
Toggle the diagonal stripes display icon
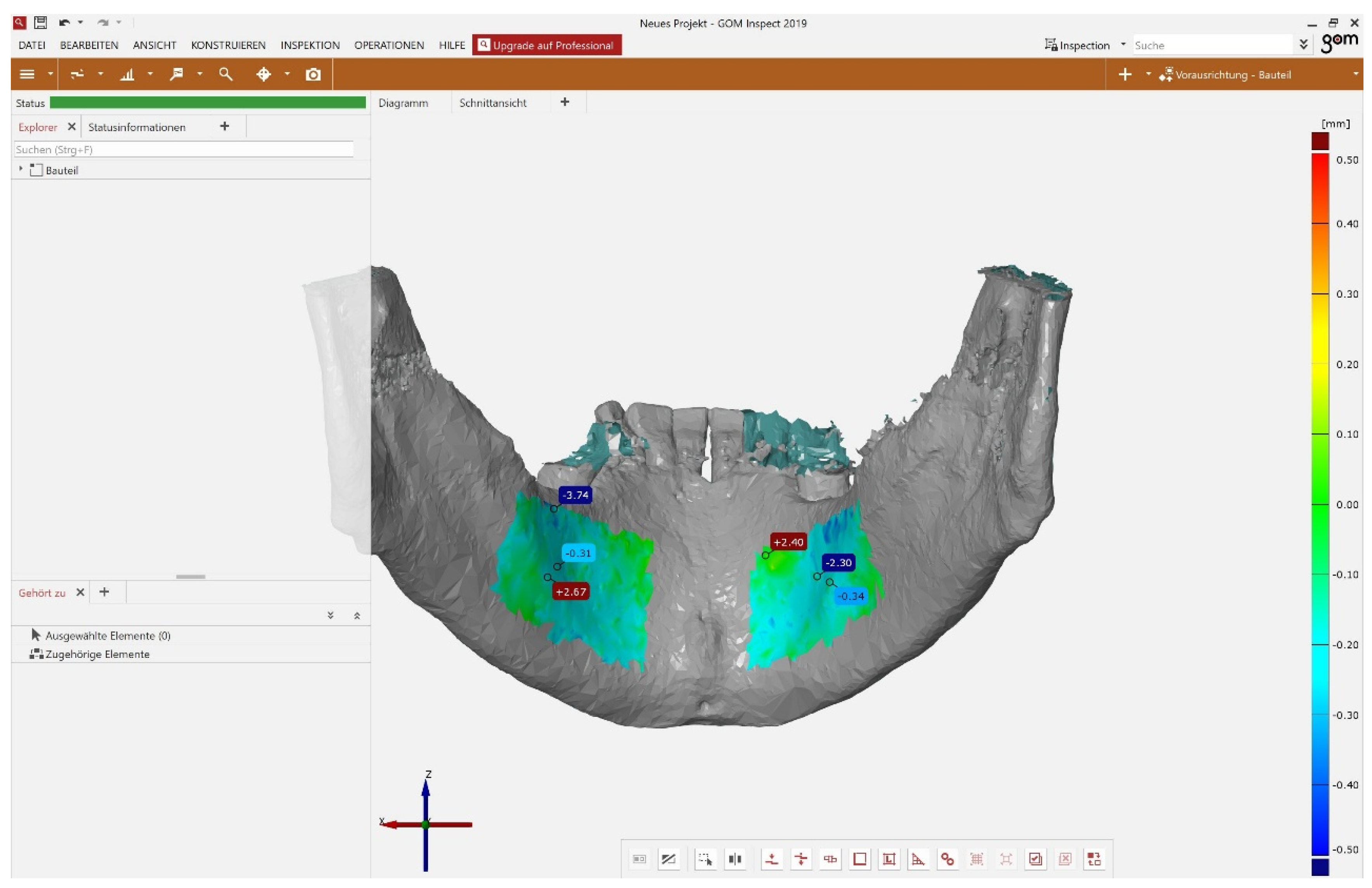[669, 859]
